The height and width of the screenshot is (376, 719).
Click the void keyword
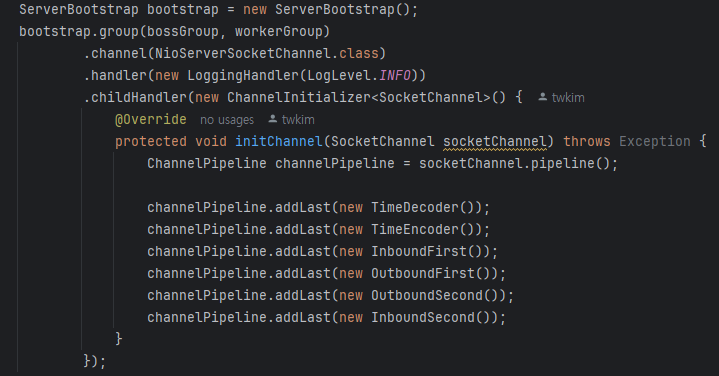(211, 142)
